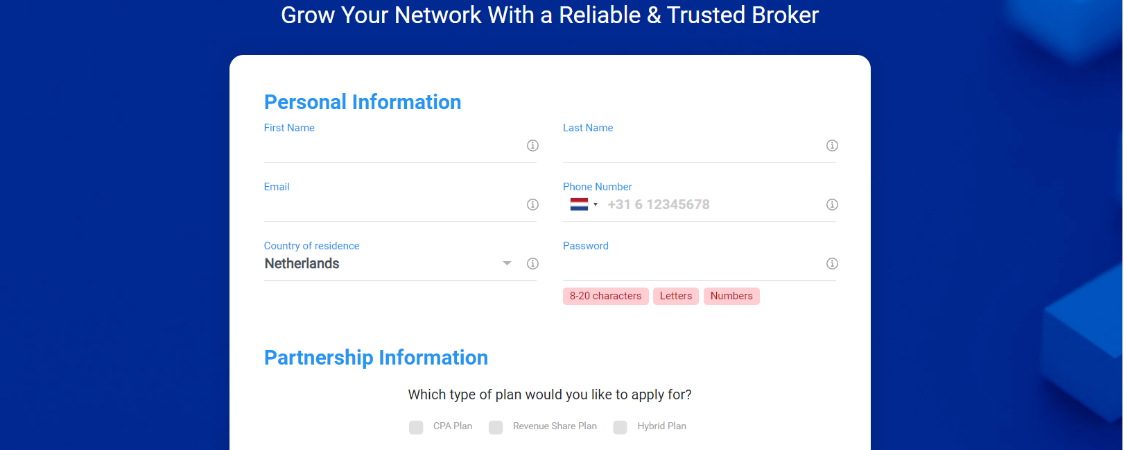
Task: Open the Email field info icon
Action: pos(533,204)
